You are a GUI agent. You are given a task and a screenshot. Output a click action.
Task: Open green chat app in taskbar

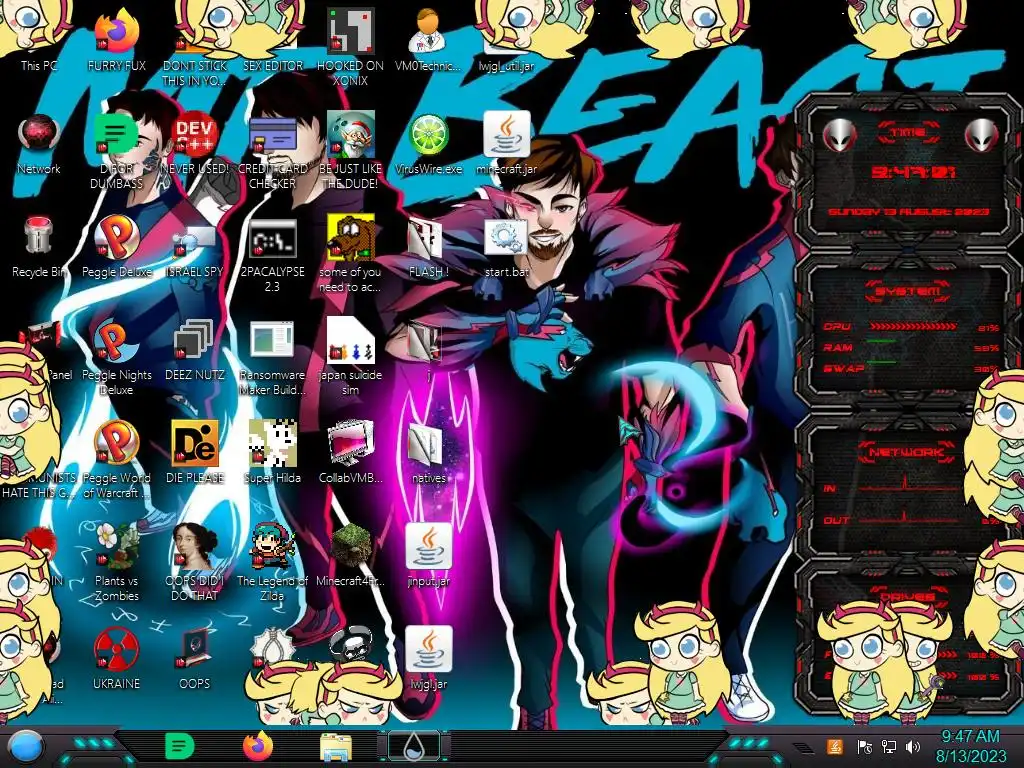[x=178, y=746]
